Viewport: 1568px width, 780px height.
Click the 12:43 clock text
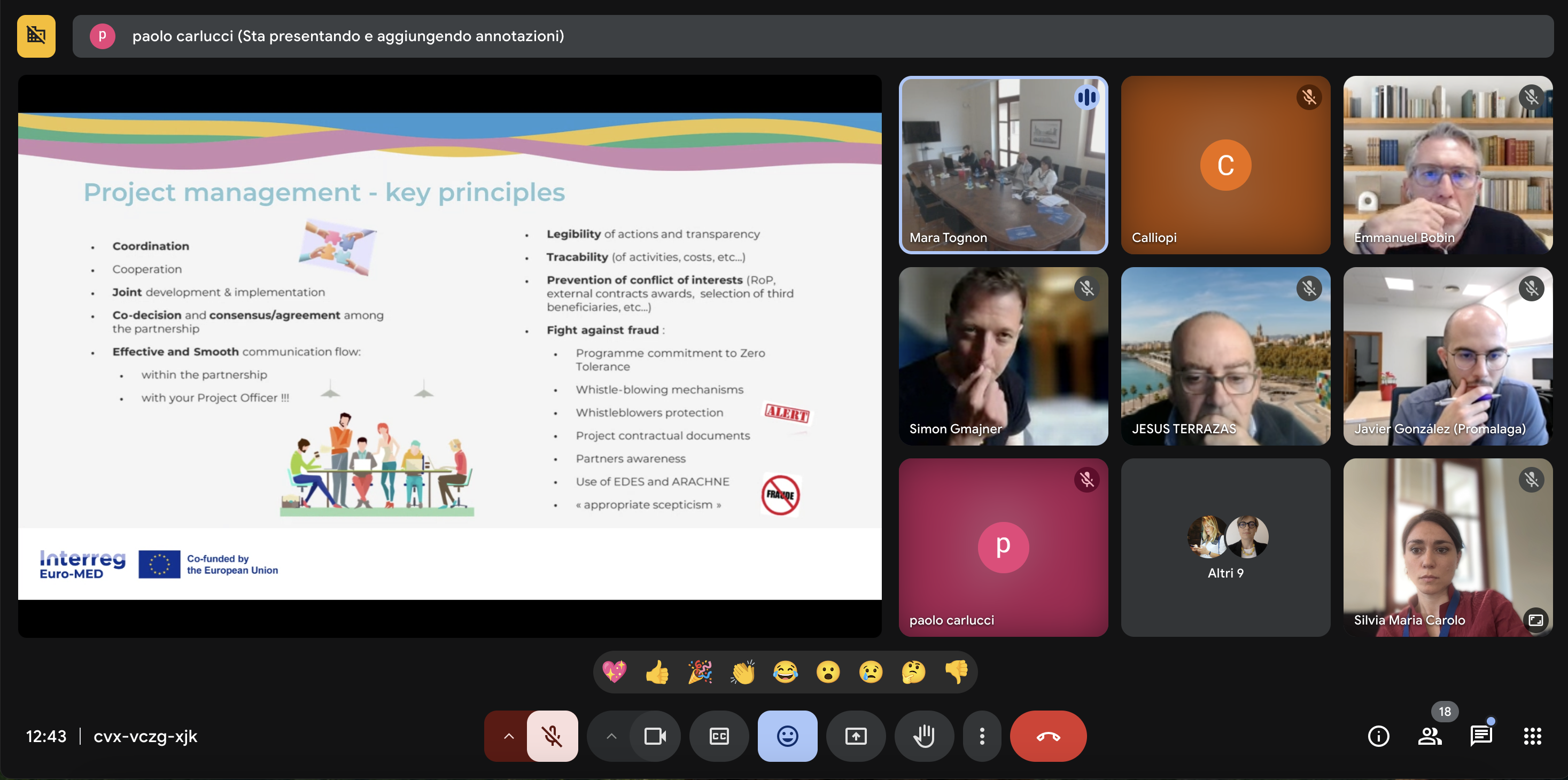46,736
